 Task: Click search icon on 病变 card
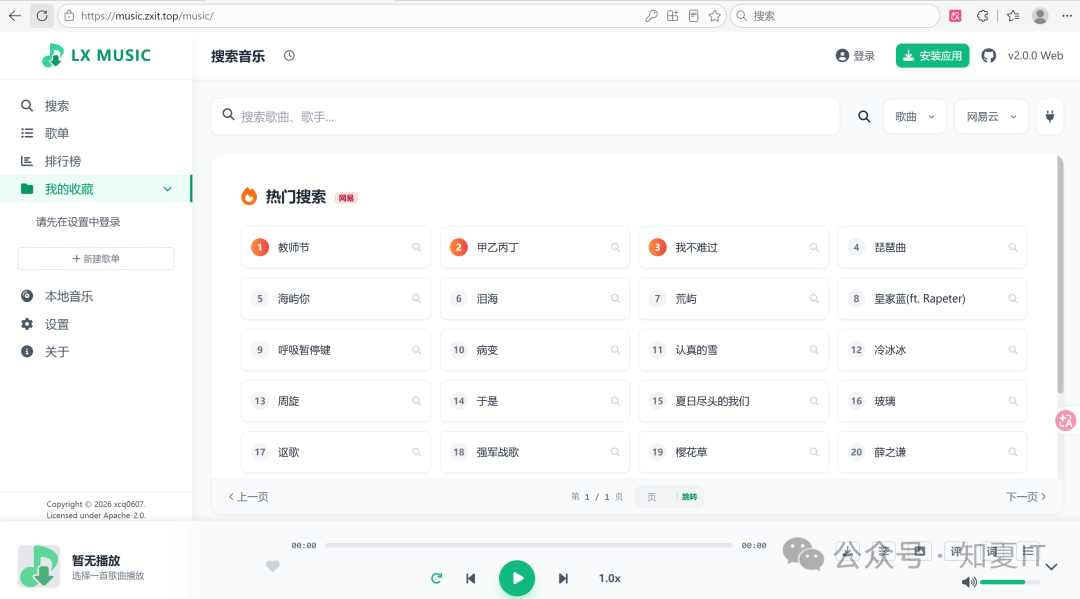[x=615, y=350]
